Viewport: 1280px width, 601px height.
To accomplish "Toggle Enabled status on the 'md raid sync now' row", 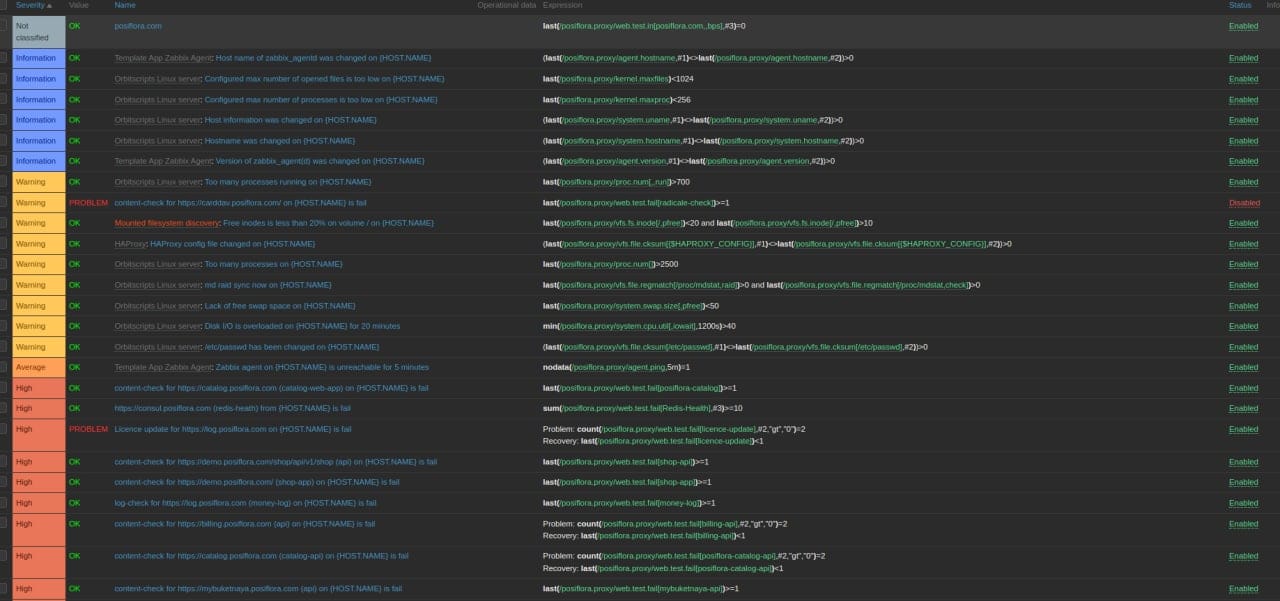I will click(x=1244, y=285).
